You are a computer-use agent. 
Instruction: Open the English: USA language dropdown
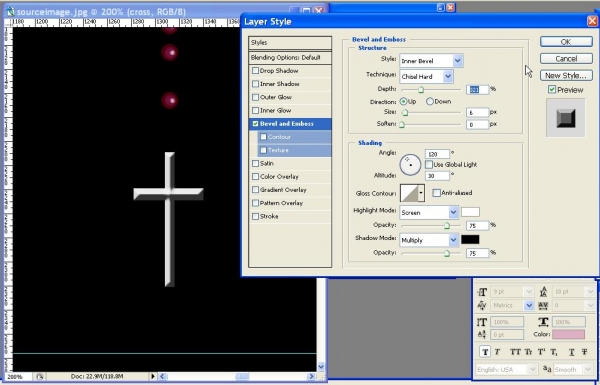tap(532, 369)
